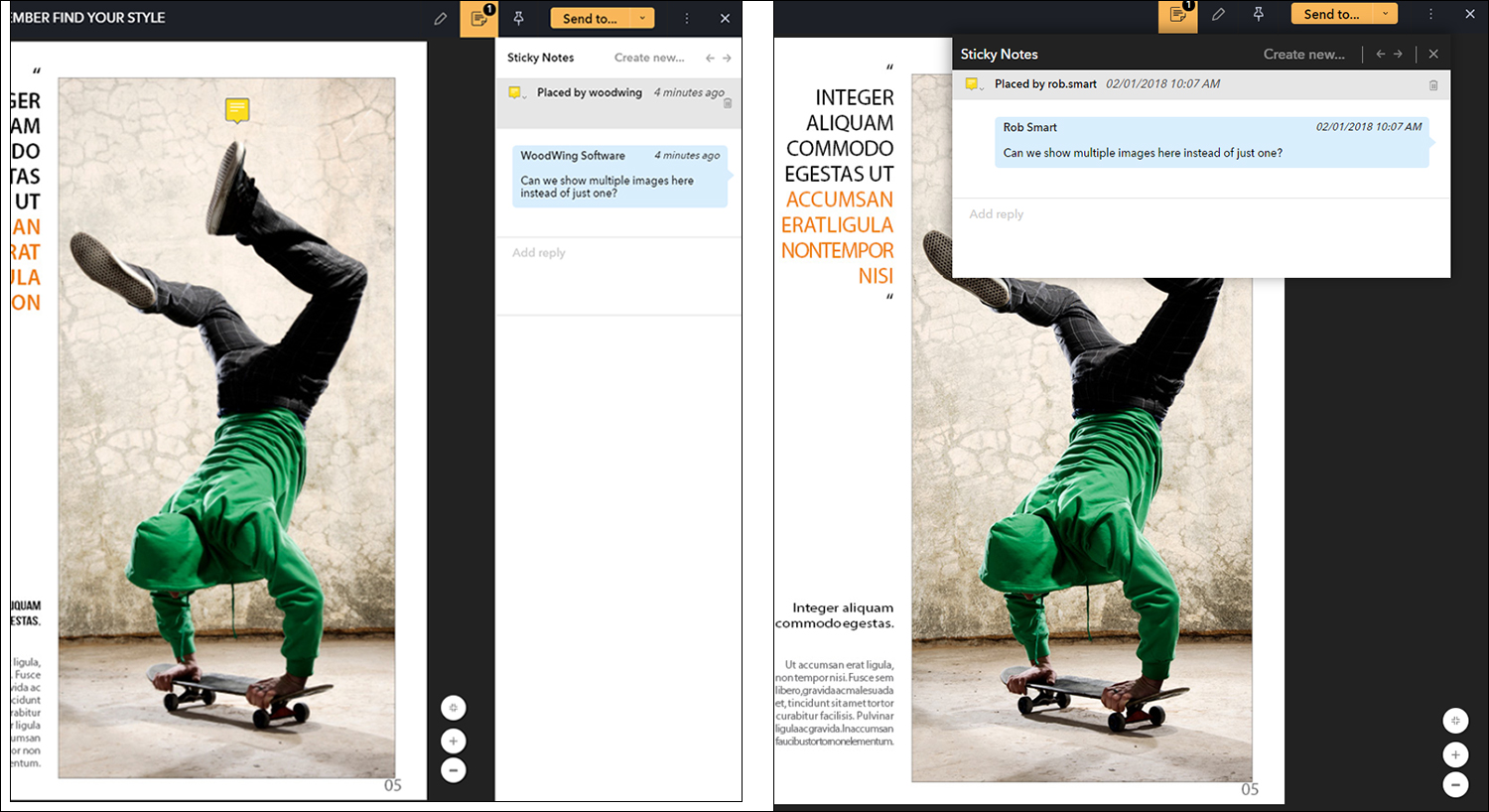Click the yellow sticky note on the image

pyautogui.click(x=236, y=109)
